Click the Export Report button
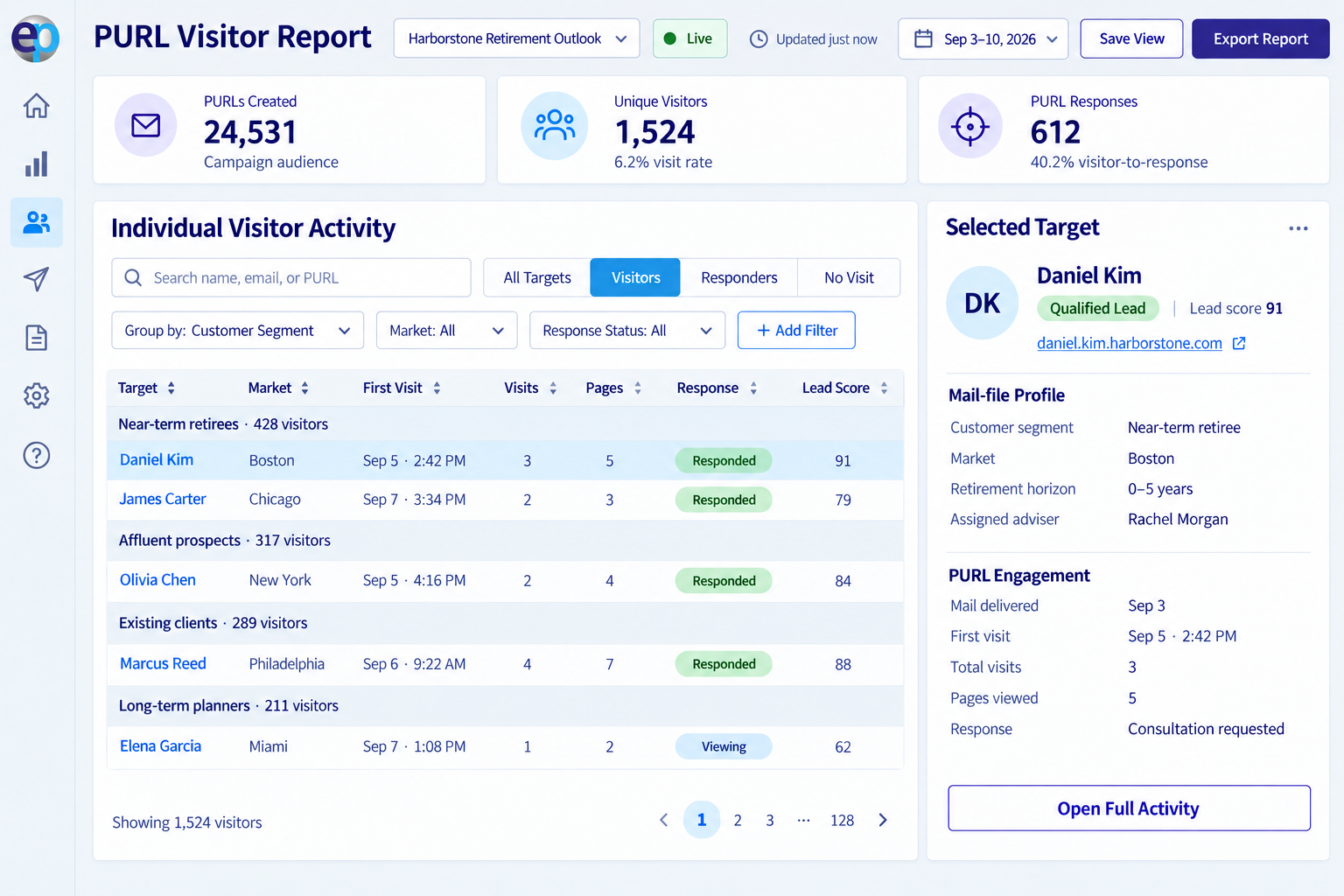Viewport: 1344px width, 896px height. 1260,38
